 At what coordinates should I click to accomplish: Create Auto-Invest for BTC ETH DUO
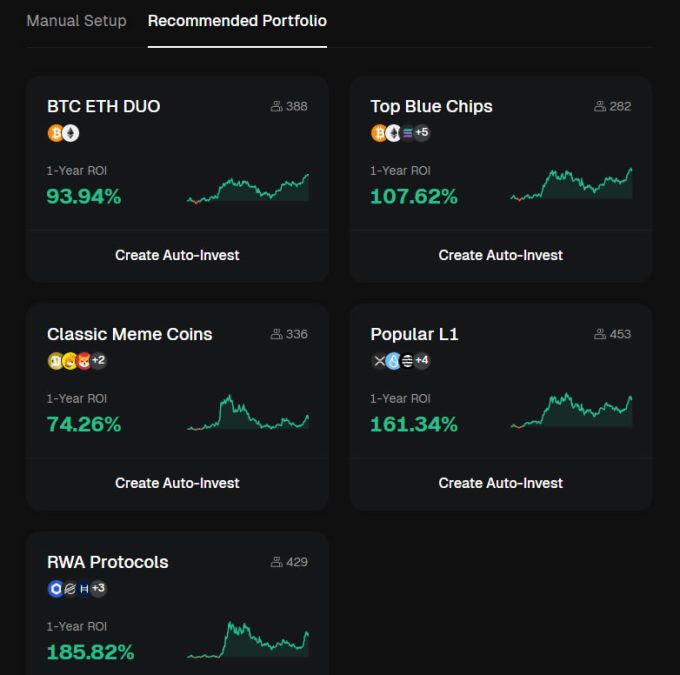177,255
